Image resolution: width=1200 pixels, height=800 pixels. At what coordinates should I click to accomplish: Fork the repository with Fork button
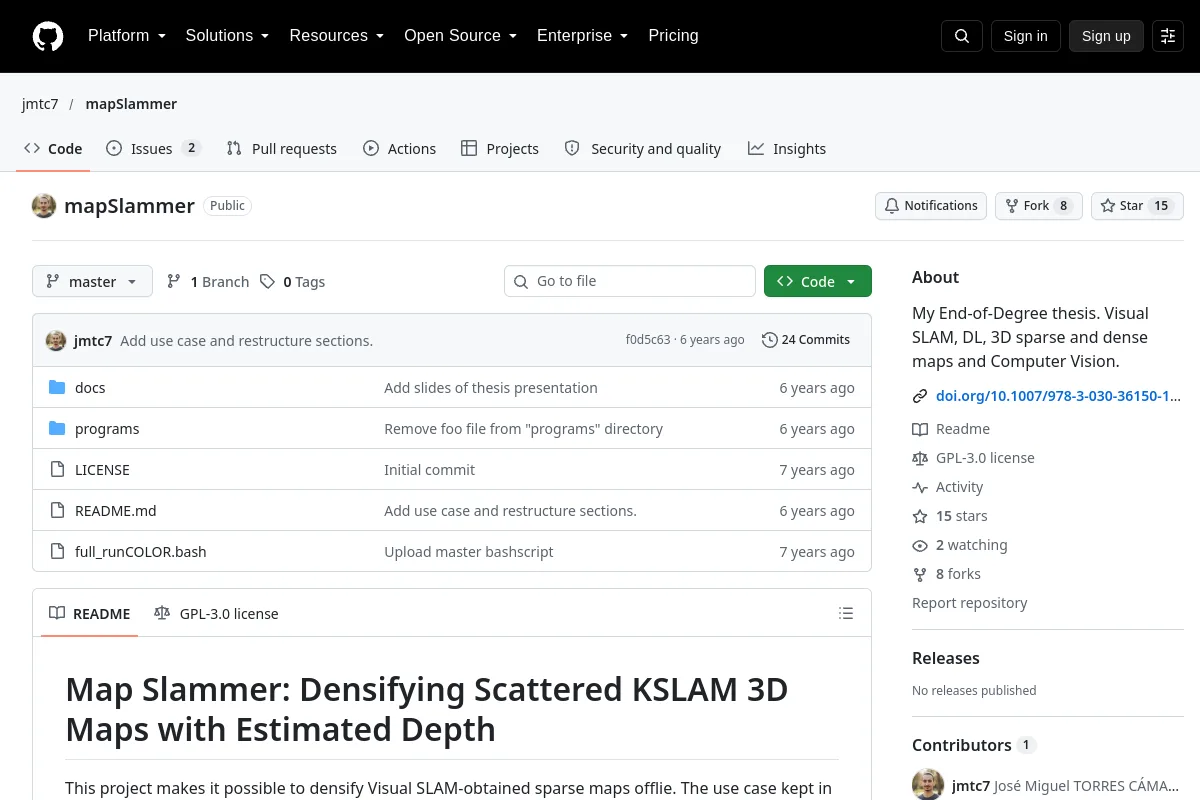(x=1038, y=206)
